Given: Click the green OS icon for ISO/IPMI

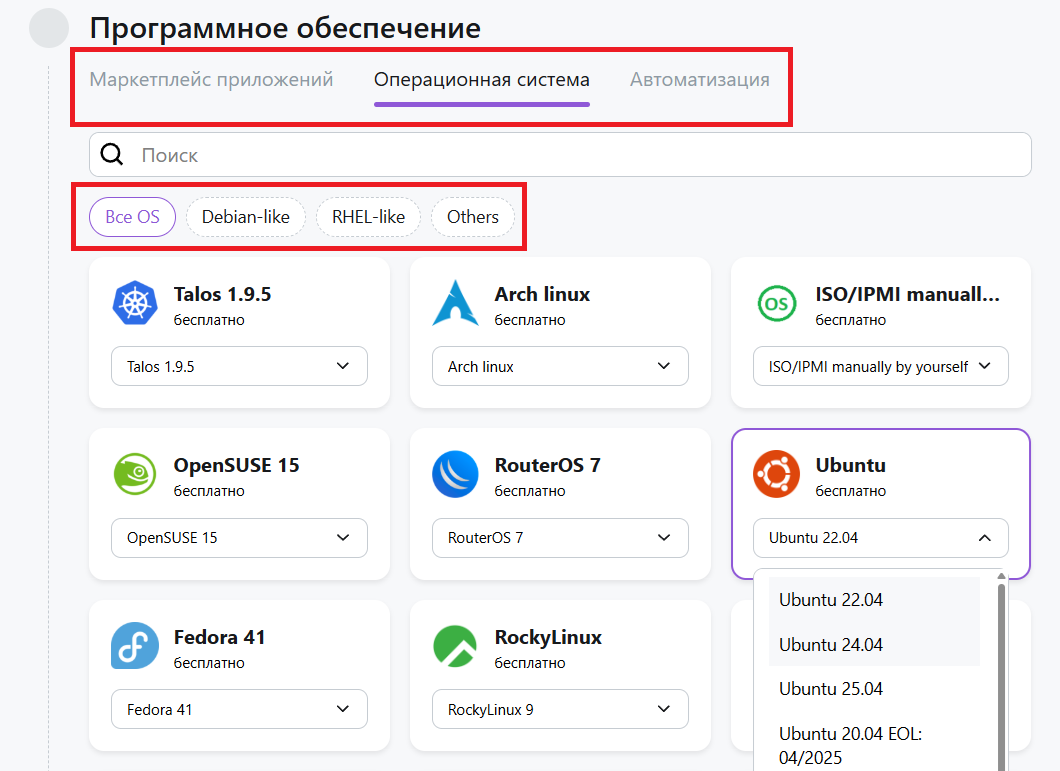Looking at the screenshot, I should point(777,303).
